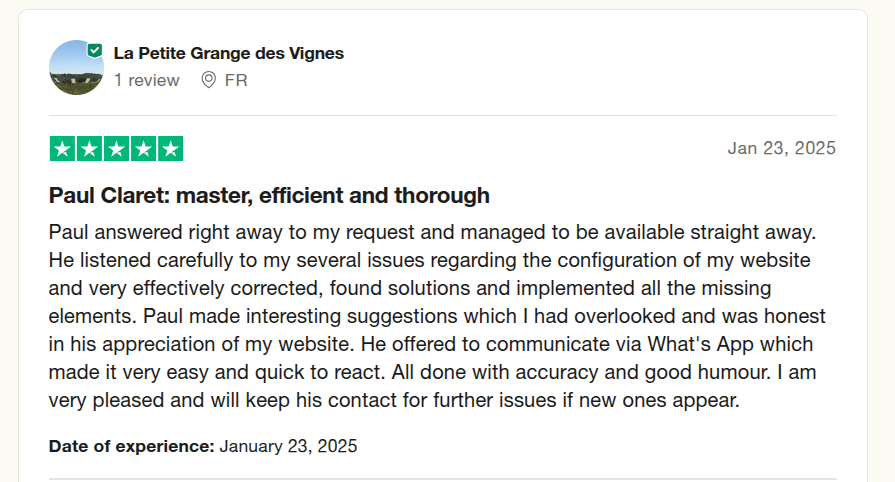This screenshot has height=482, width=895.
Task: Open La Petite Grange des Vignes profile
Action: [x=228, y=53]
